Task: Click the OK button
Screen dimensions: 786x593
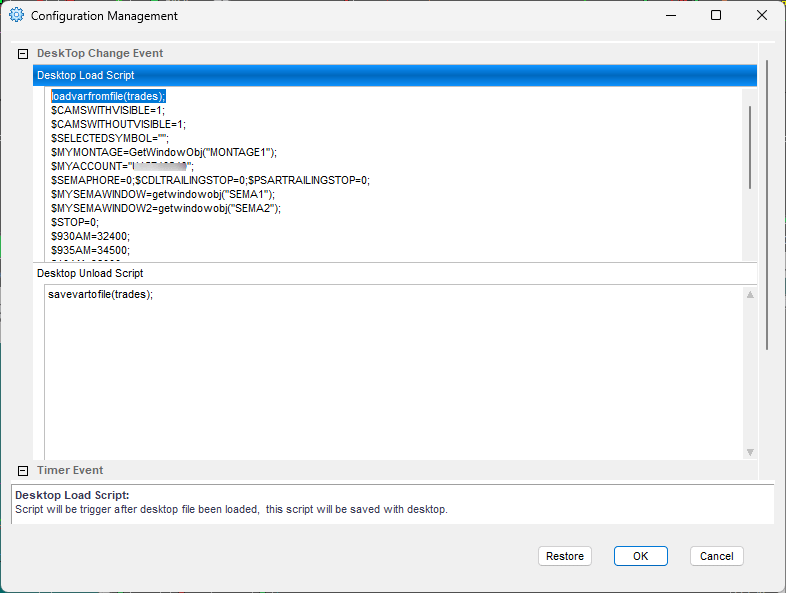Action: (x=641, y=556)
